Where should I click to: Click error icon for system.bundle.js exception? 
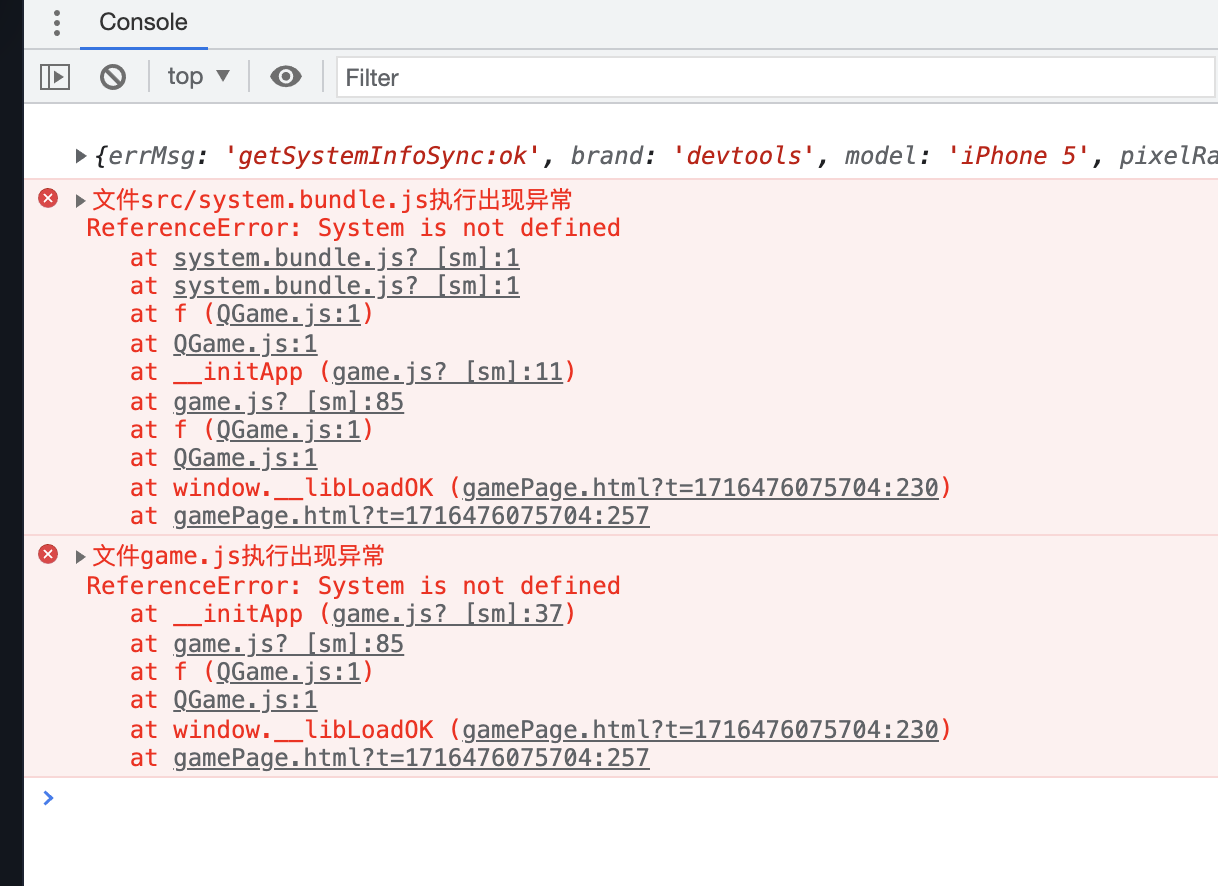click(x=48, y=198)
